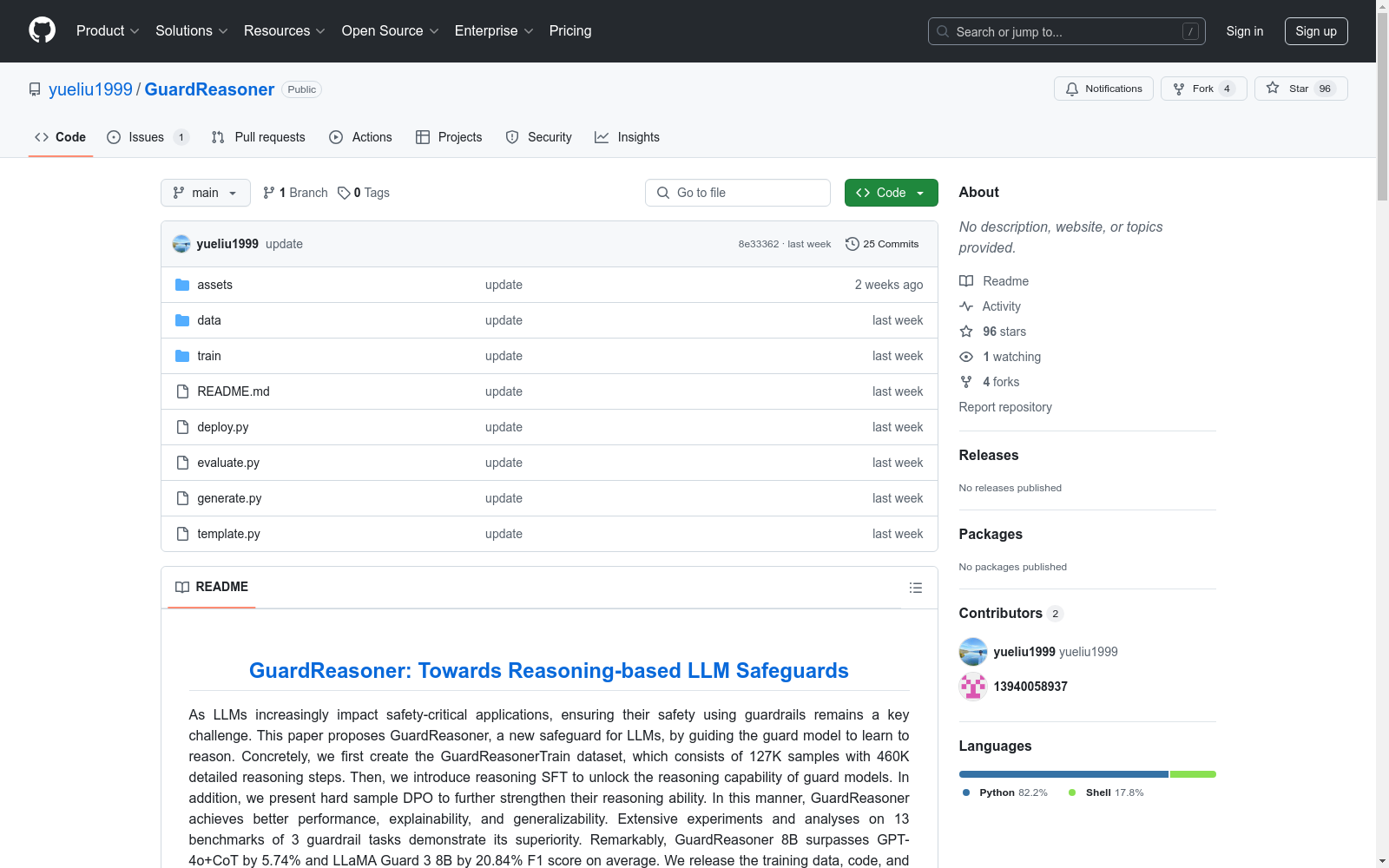The image size is (1389, 868).
Task: Expand the Enterprise menu
Action: coord(495,30)
